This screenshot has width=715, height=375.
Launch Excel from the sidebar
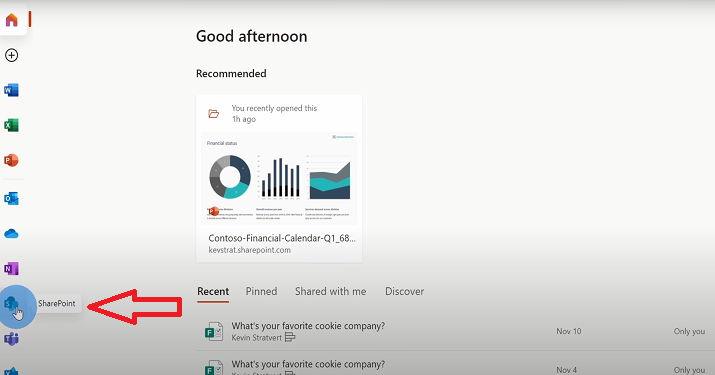coord(11,125)
